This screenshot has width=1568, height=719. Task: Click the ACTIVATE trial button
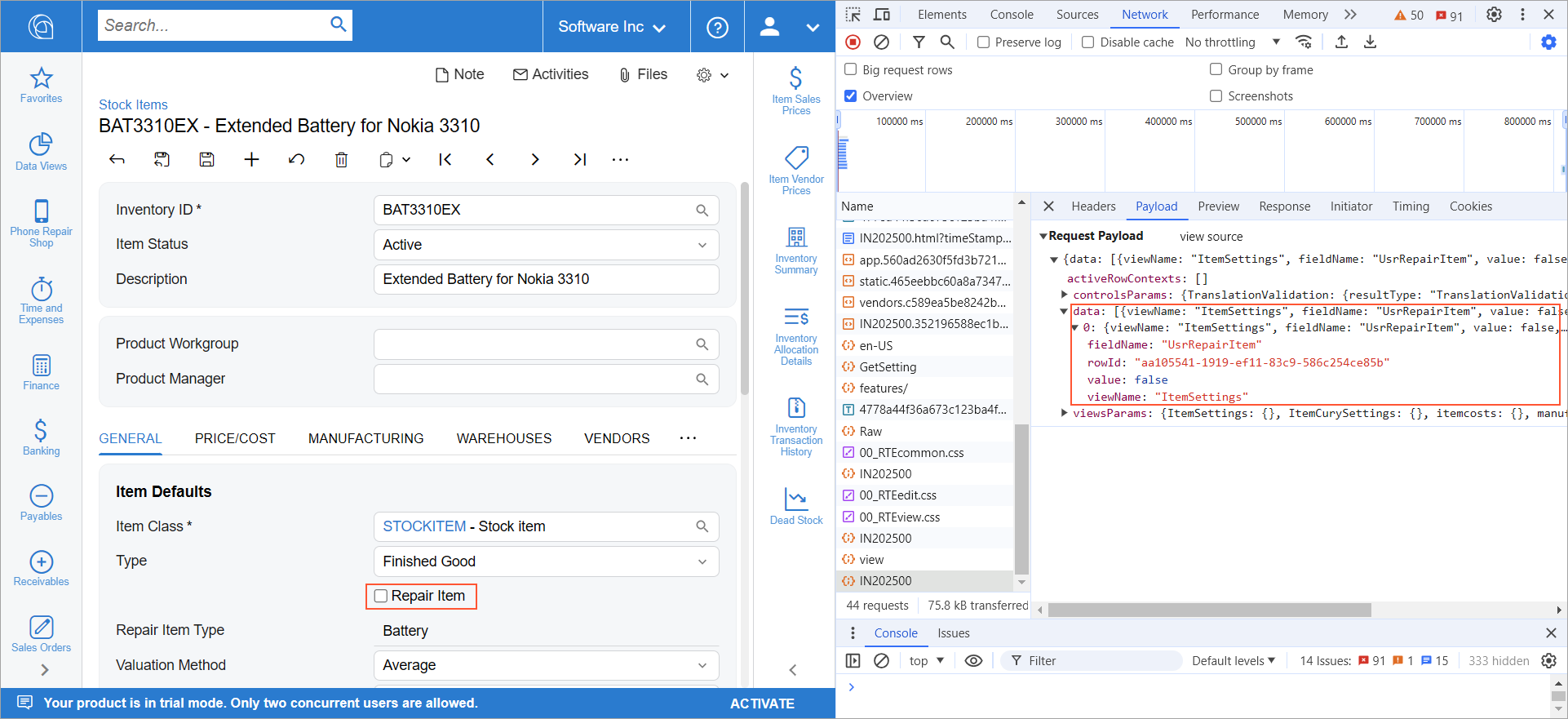click(762, 703)
